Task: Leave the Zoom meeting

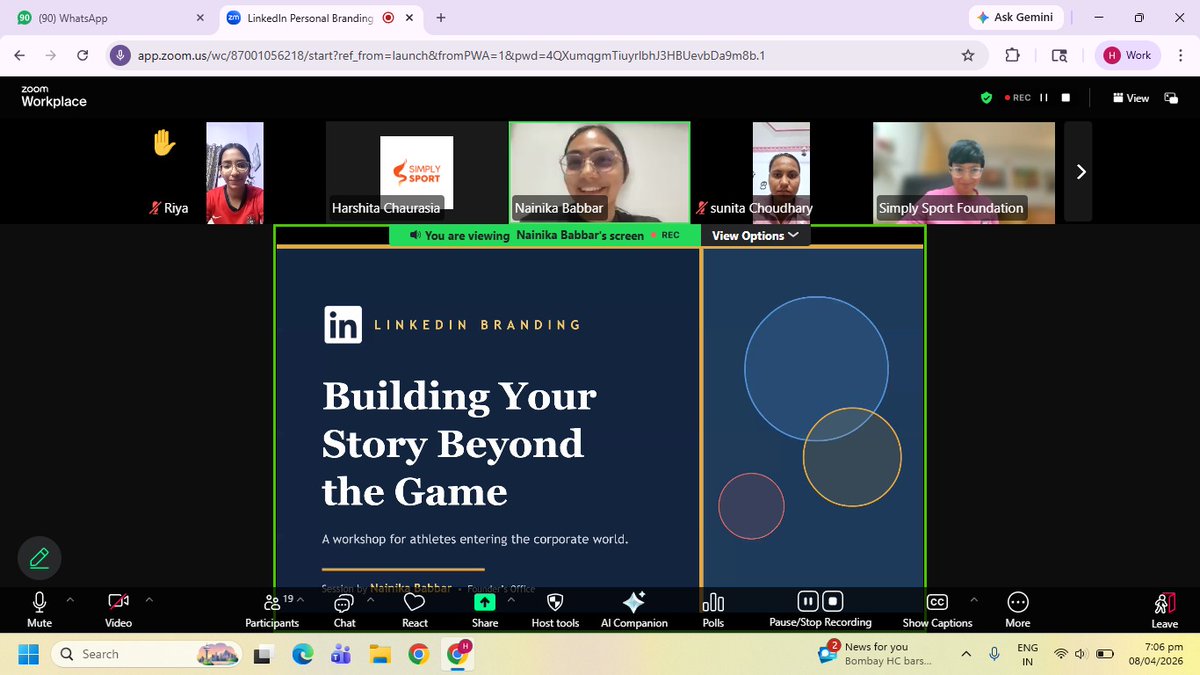Action: coord(1164,609)
